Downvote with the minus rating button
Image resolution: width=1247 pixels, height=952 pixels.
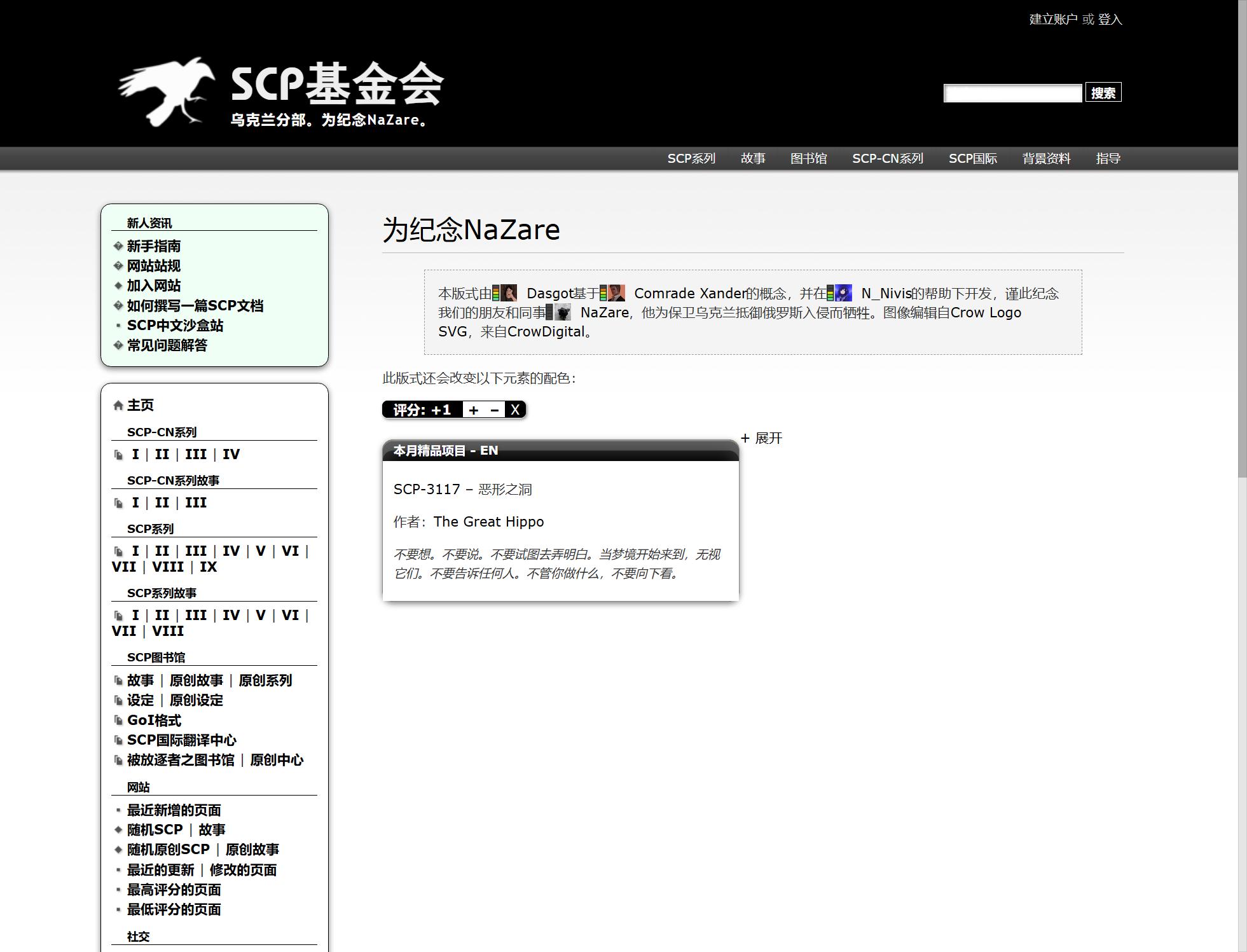pyautogui.click(x=494, y=410)
